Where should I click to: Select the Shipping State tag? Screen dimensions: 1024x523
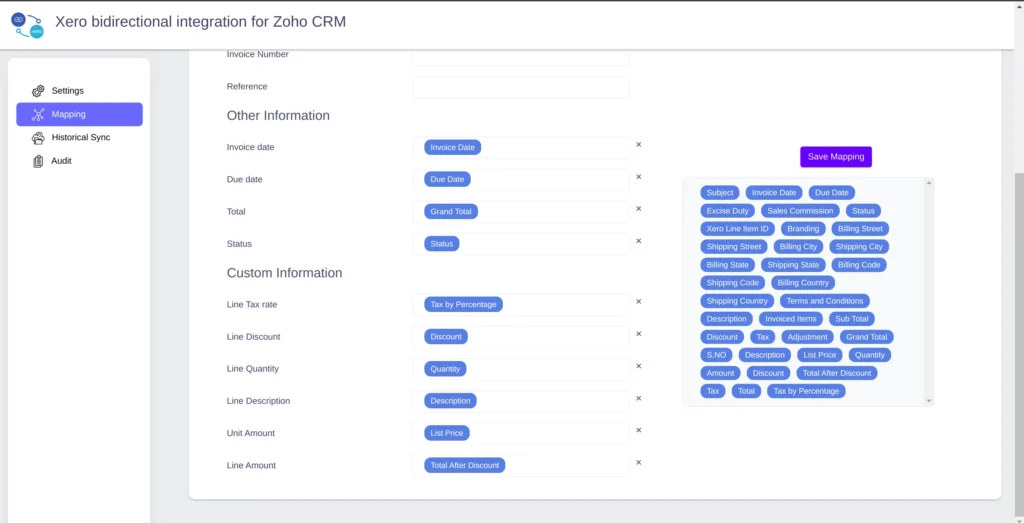(793, 265)
